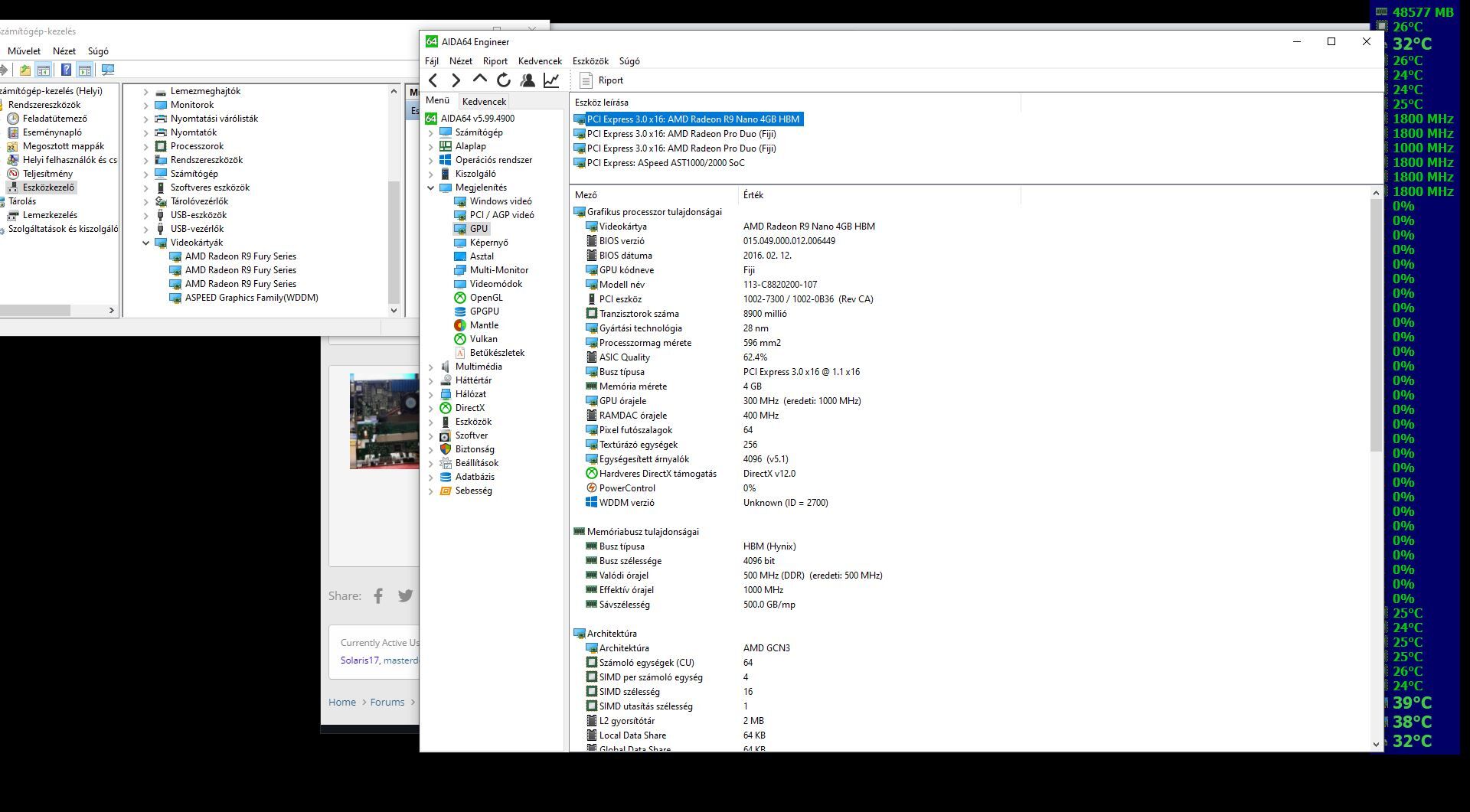Select the Windows videó tree entry

(501, 201)
